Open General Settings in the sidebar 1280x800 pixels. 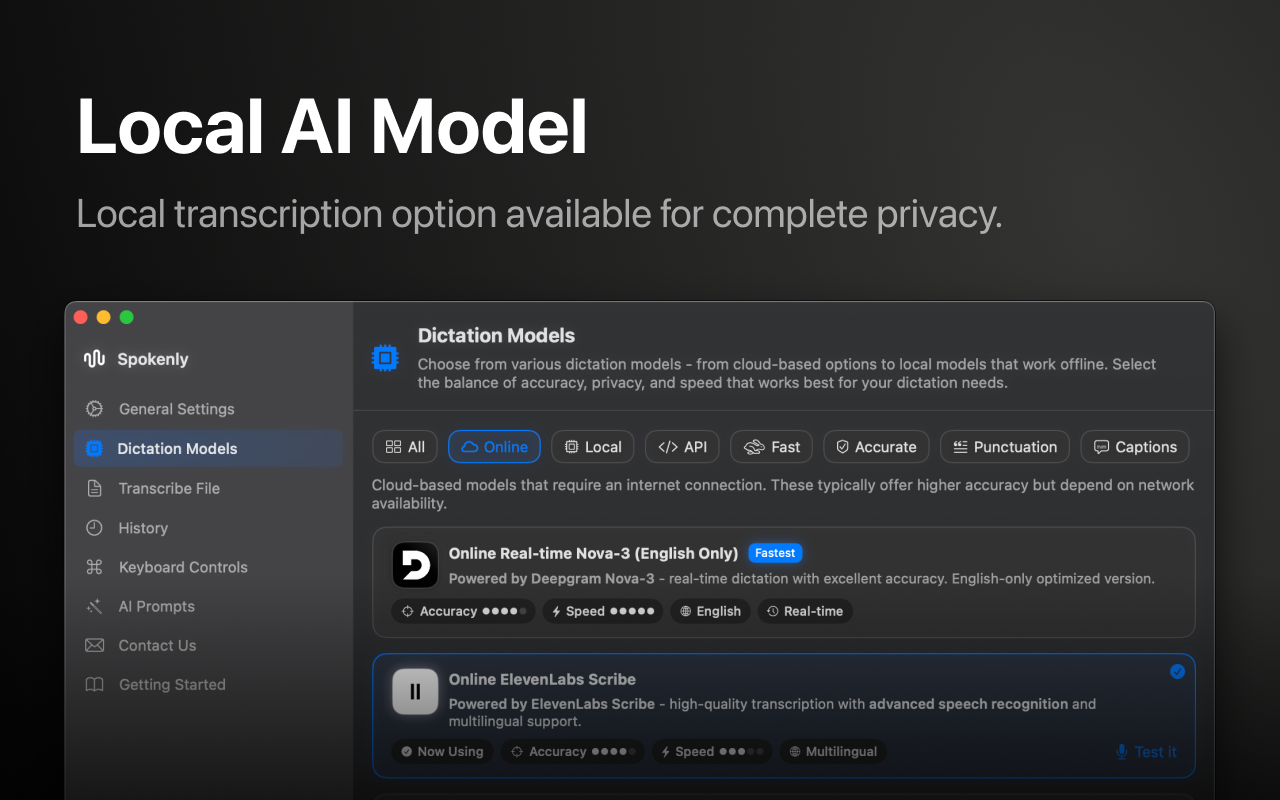(x=208, y=409)
